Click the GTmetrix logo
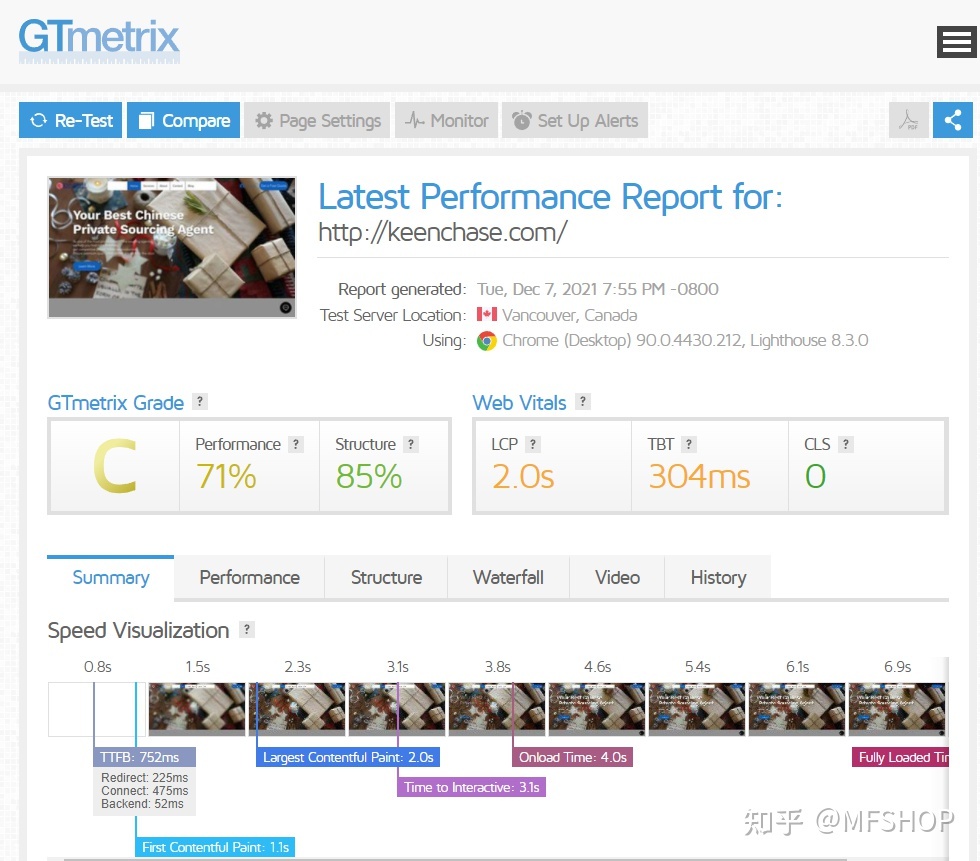The height and width of the screenshot is (861, 980). pyautogui.click(x=99, y=39)
